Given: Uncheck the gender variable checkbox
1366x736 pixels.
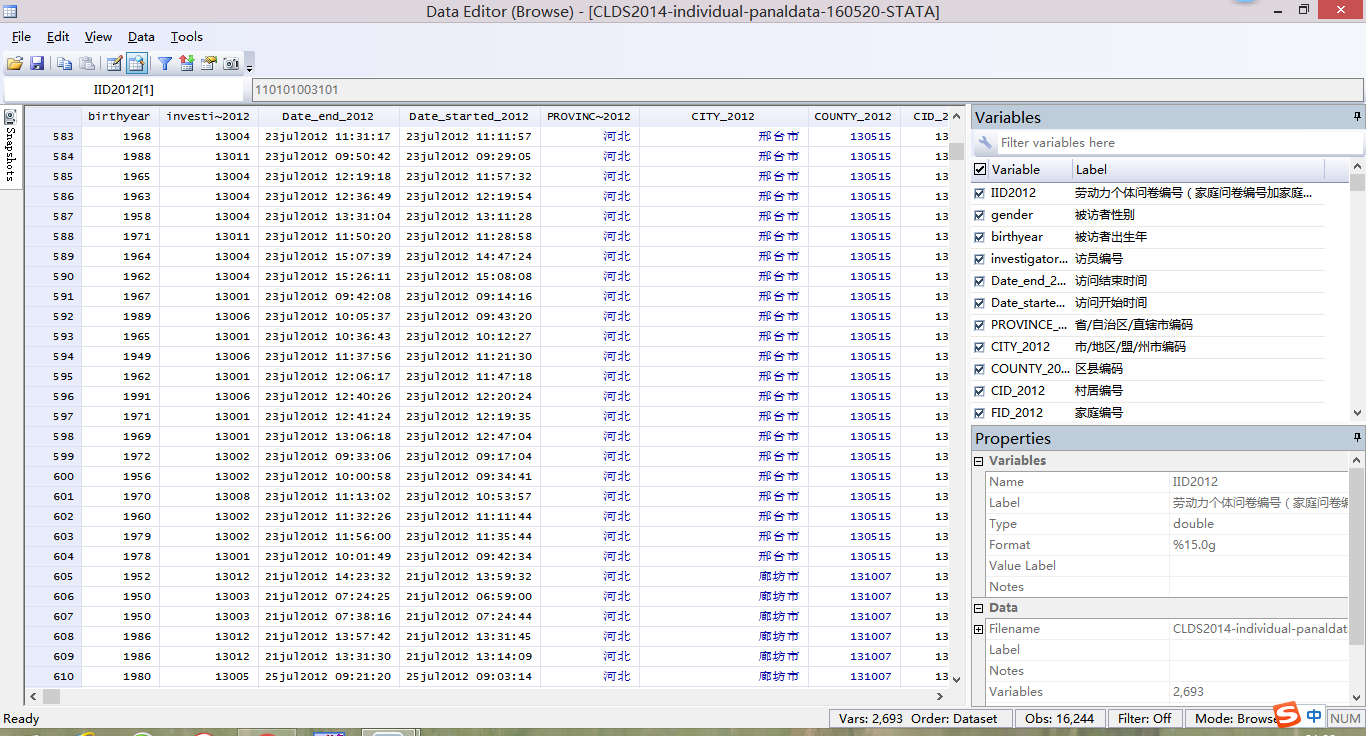Looking at the screenshot, I should 980,215.
